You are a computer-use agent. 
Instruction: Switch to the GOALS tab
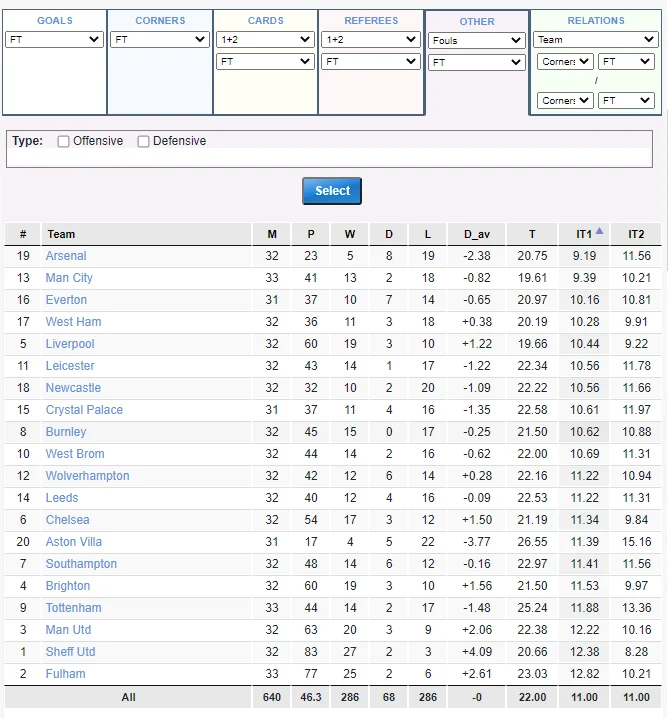click(x=54, y=20)
